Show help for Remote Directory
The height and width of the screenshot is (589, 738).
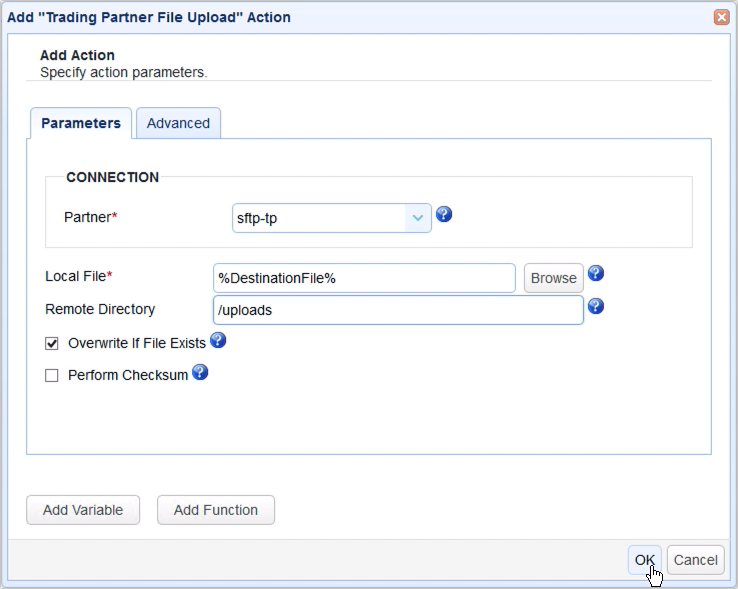click(x=596, y=307)
